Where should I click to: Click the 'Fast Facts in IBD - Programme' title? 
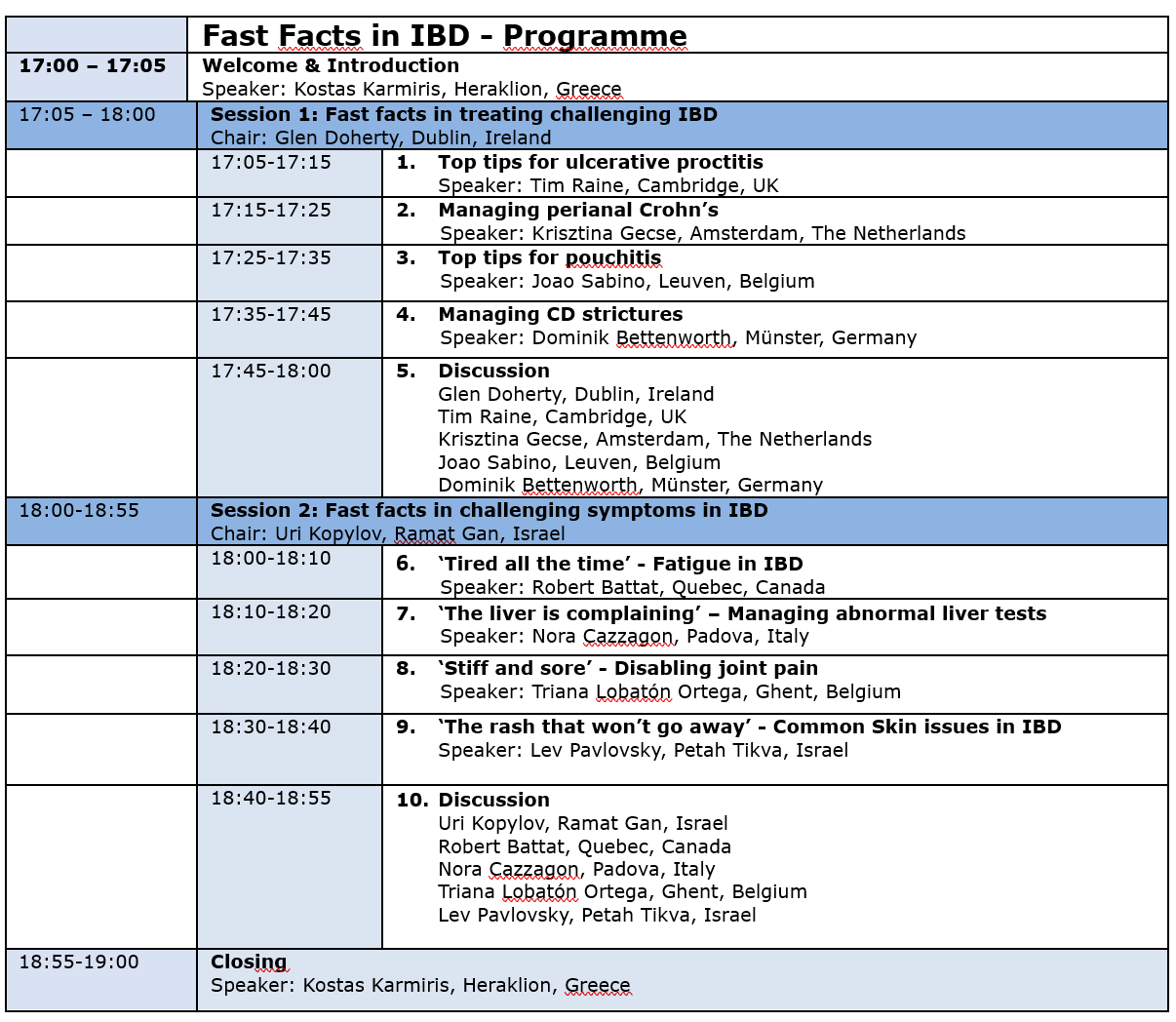[444, 36]
